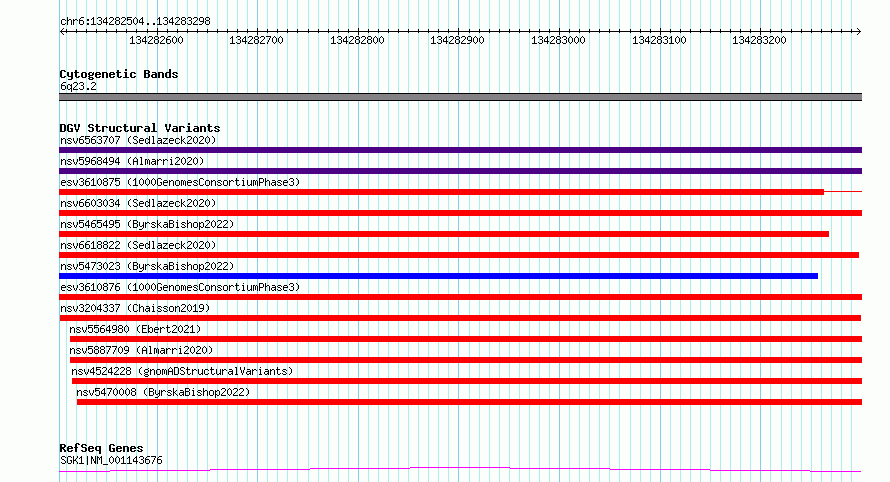890x482 pixels.
Task: Open nsv5968494 (Almarri2020) variant label
Action: [132, 161]
